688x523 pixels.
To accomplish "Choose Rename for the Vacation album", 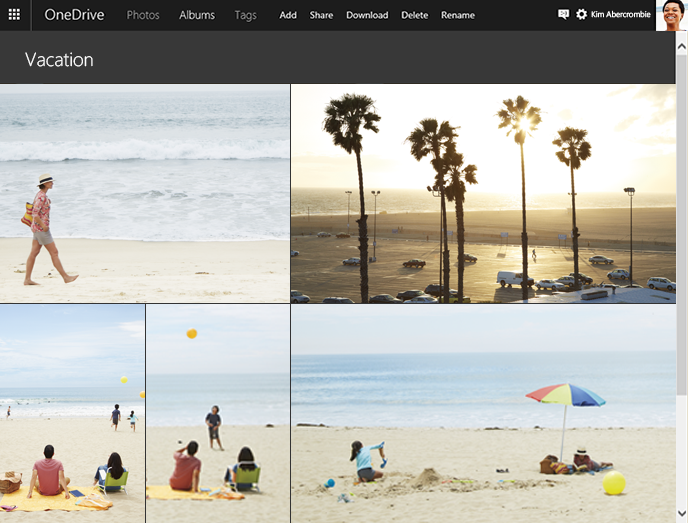I will point(458,15).
